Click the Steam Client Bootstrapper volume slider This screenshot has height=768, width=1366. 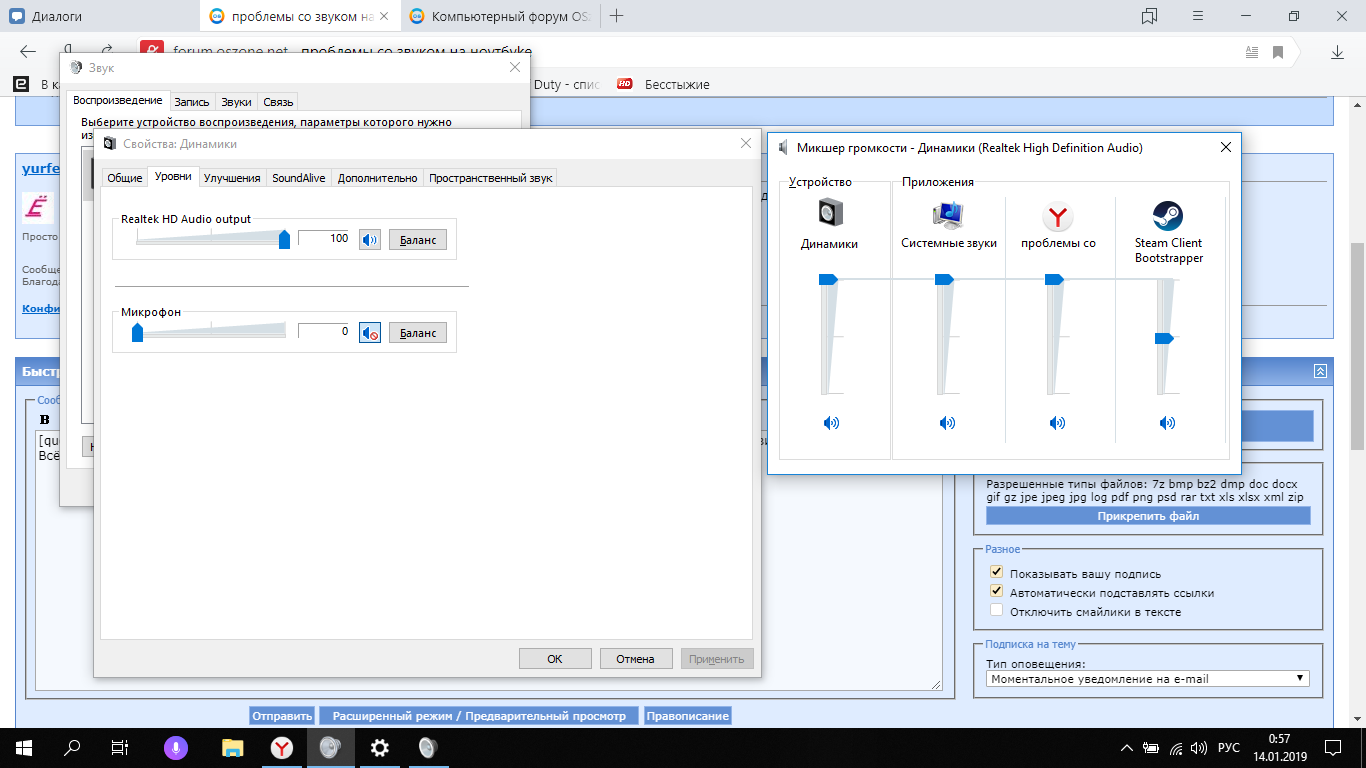pos(1164,338)
